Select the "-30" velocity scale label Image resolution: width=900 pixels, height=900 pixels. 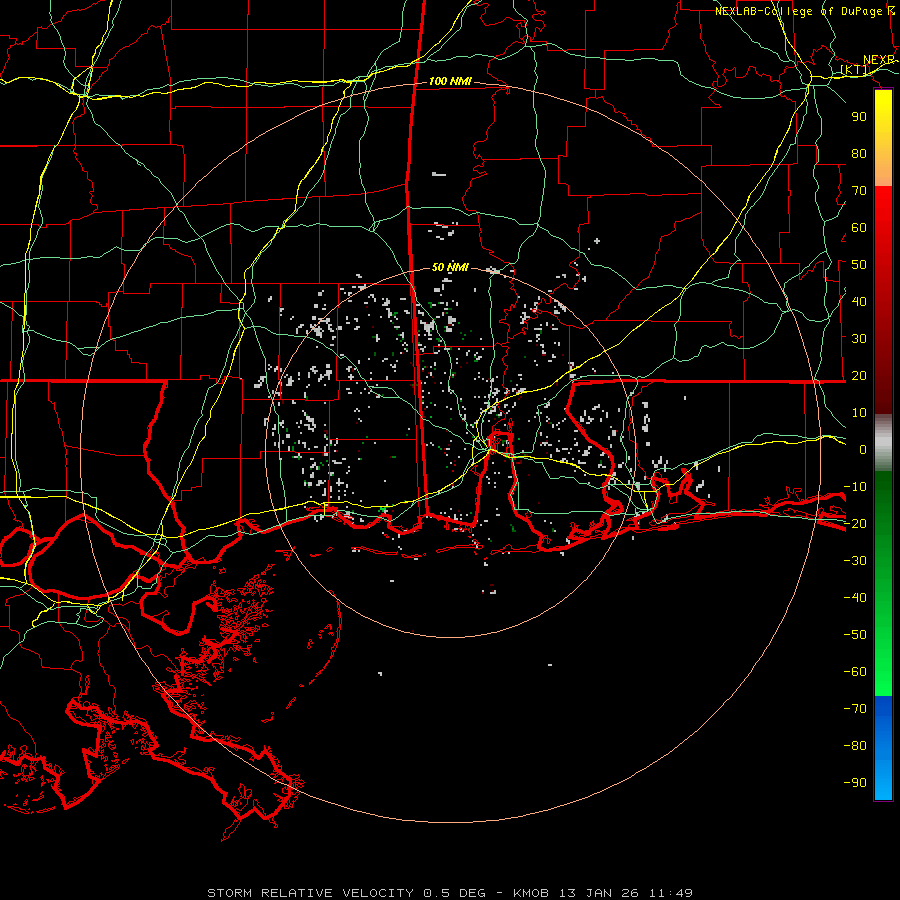click(855, 561)
